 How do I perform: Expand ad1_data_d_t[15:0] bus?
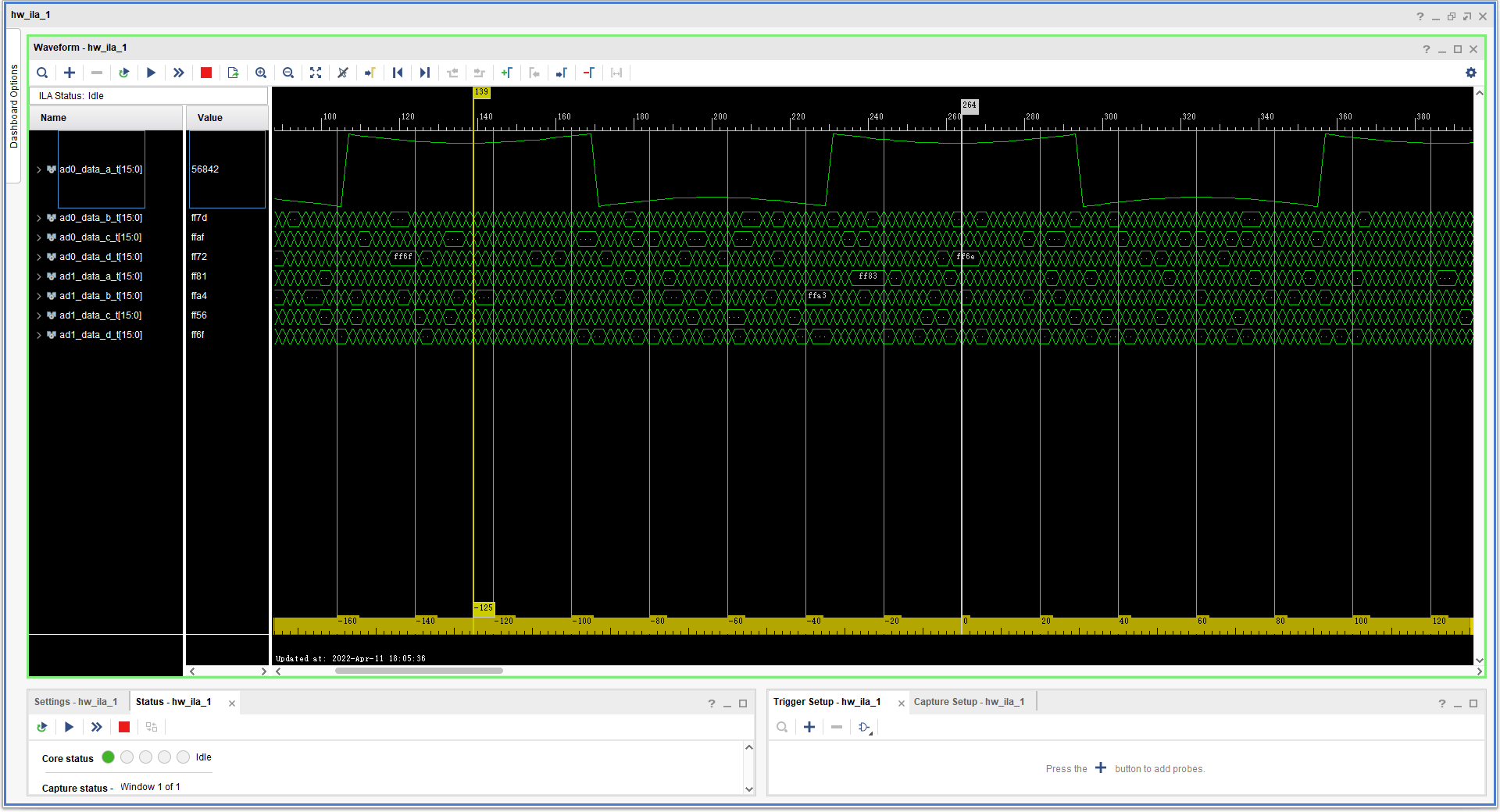tap(38, 335)
